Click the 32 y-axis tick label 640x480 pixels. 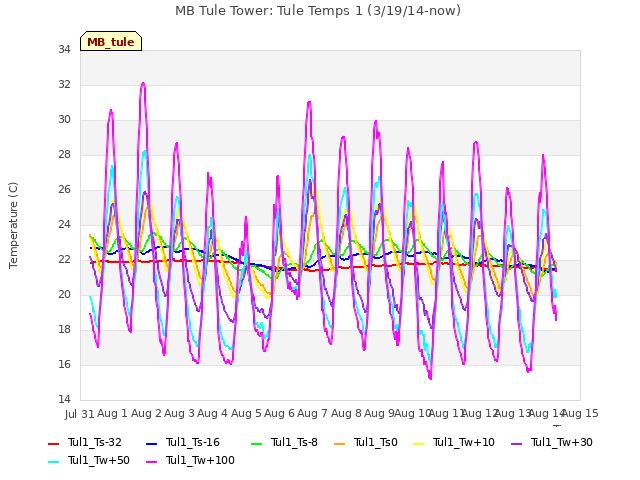coord(64,84)
